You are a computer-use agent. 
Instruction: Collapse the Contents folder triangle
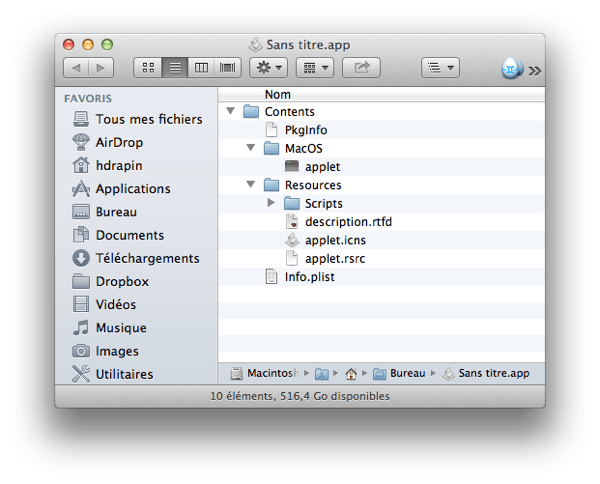[x=232, y=112]
